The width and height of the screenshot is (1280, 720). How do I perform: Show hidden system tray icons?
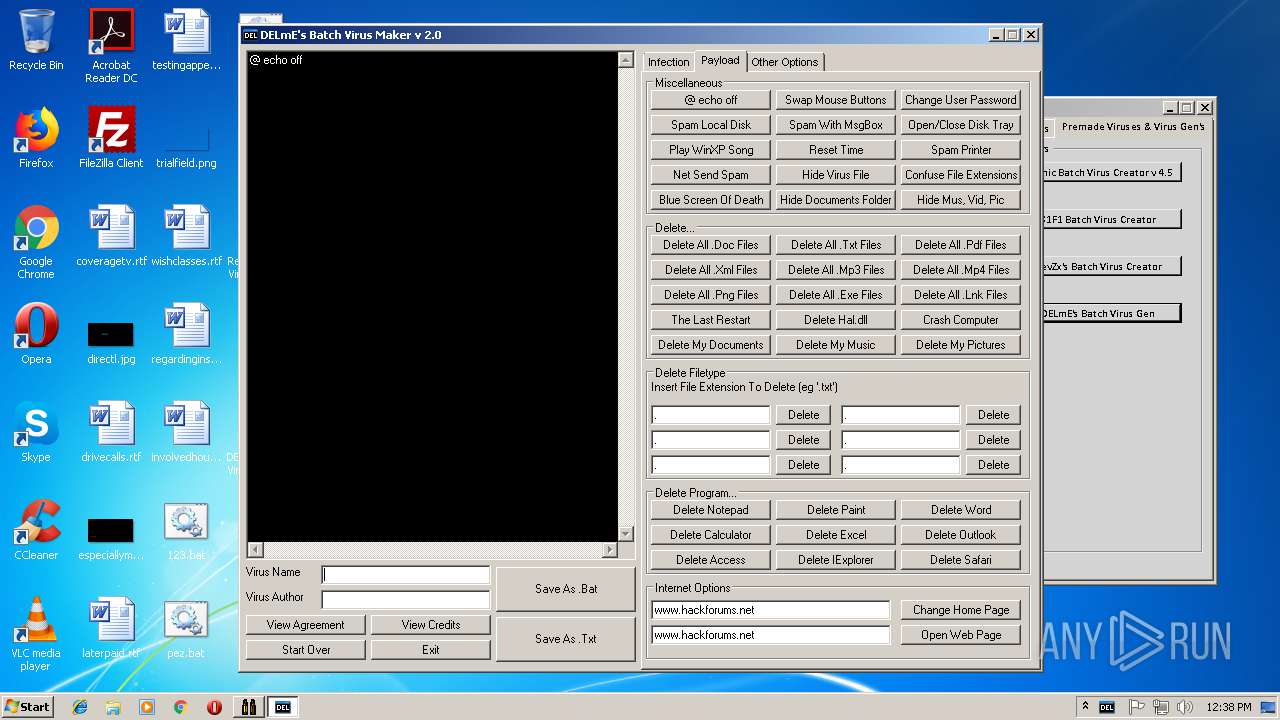click(x=1084, y=707)
